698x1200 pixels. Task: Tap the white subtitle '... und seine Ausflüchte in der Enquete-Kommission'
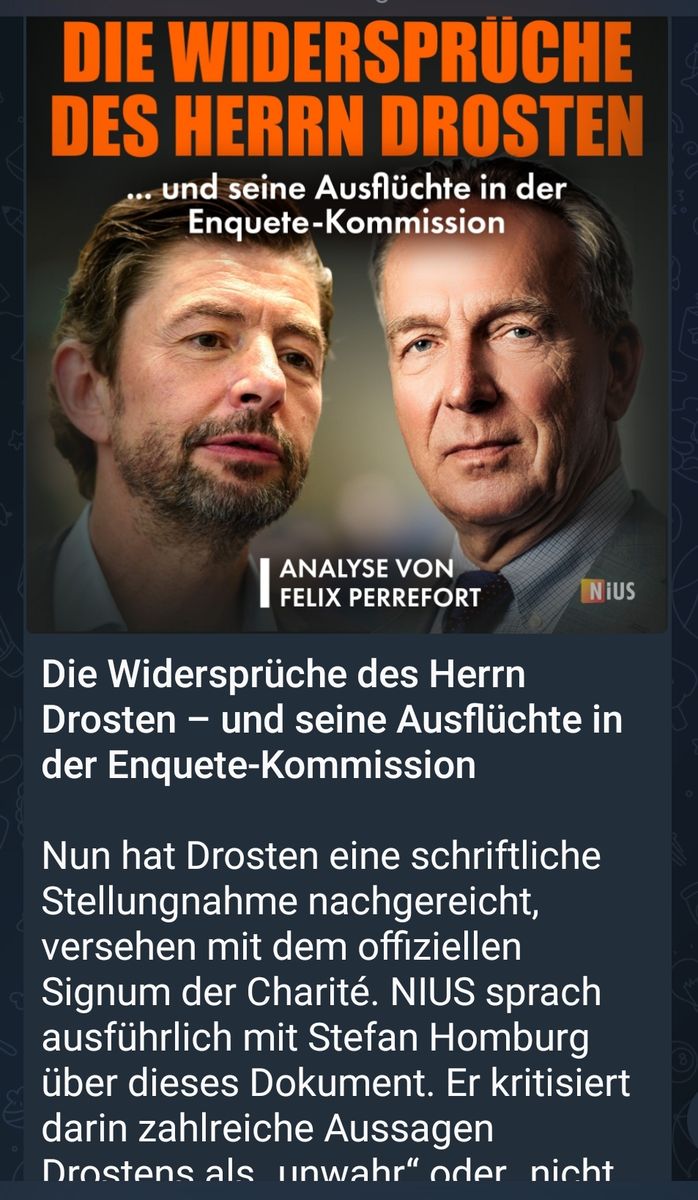click(x=347, y=204)
